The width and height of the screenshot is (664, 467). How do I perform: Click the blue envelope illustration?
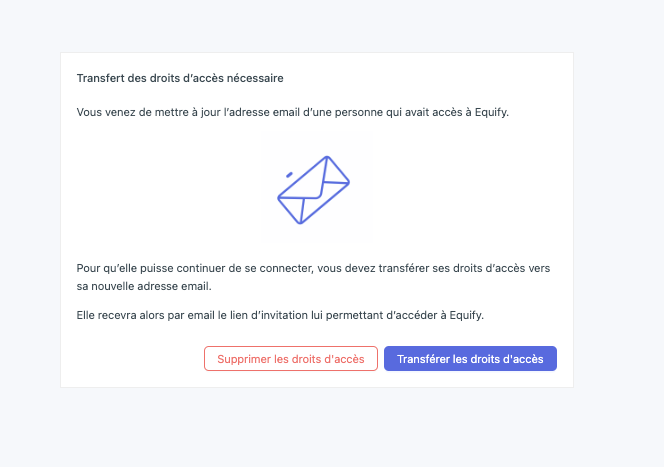[x=313, y=190]
